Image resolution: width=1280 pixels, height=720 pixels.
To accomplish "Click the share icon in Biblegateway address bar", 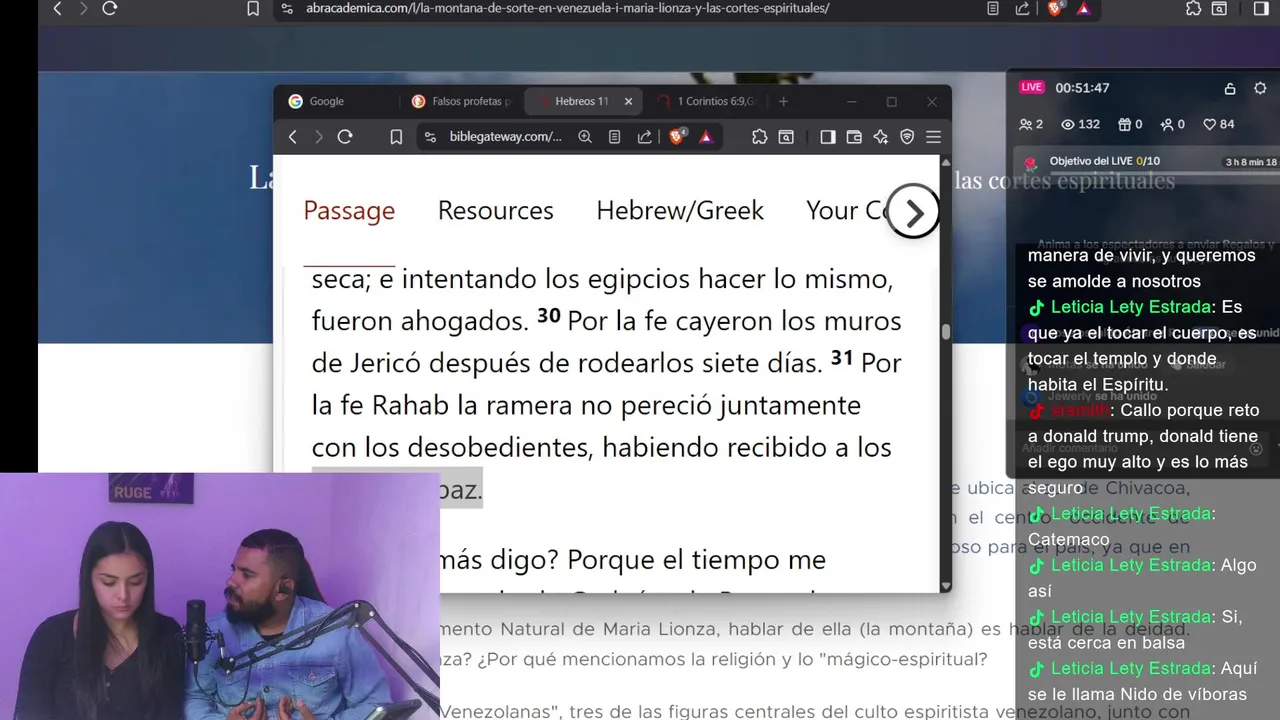I will 645,137.
